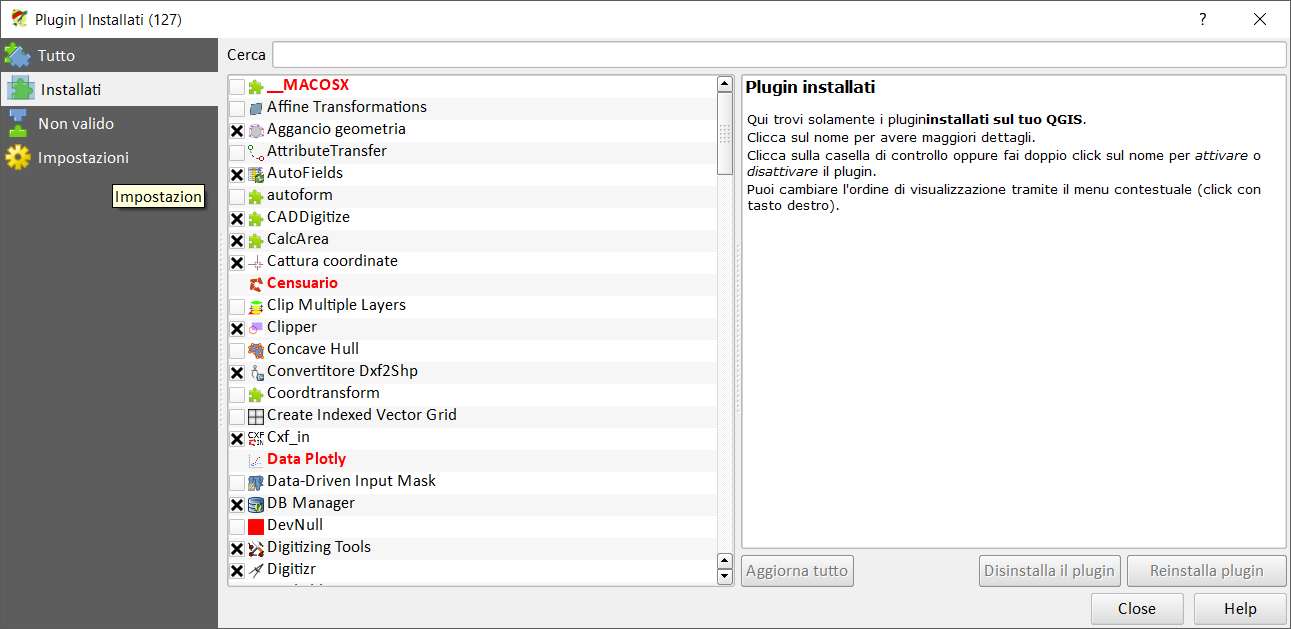The image size is (1291, 629).
Task: Click the Digitizing Tools plugin icon
Action: 256,548
